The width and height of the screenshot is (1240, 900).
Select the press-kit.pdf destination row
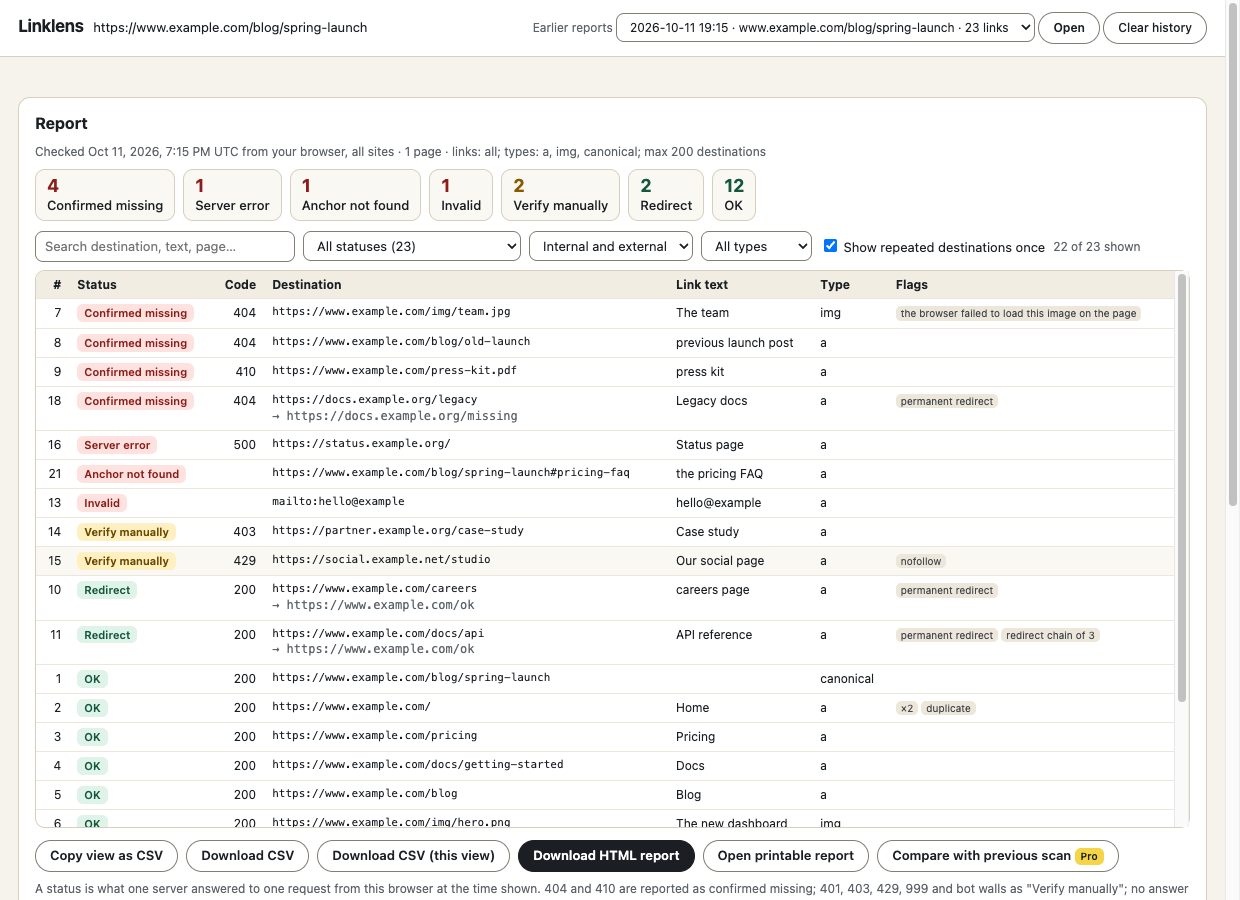[604, 372]
